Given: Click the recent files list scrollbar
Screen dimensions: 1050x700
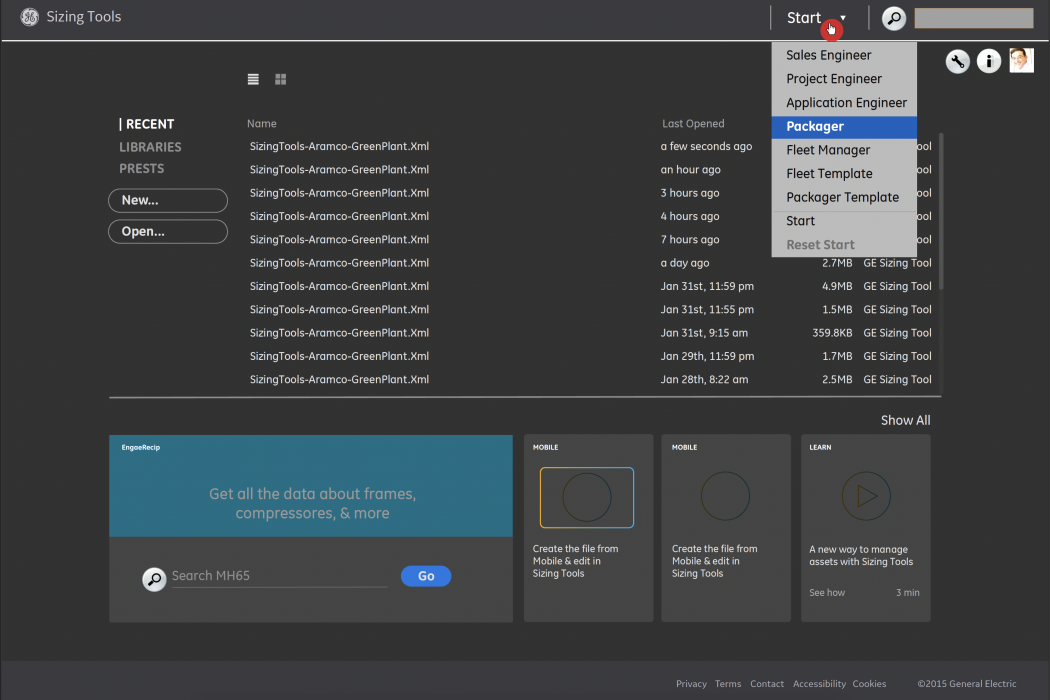Looking at the screenshot, I should [x=940, y=210].
